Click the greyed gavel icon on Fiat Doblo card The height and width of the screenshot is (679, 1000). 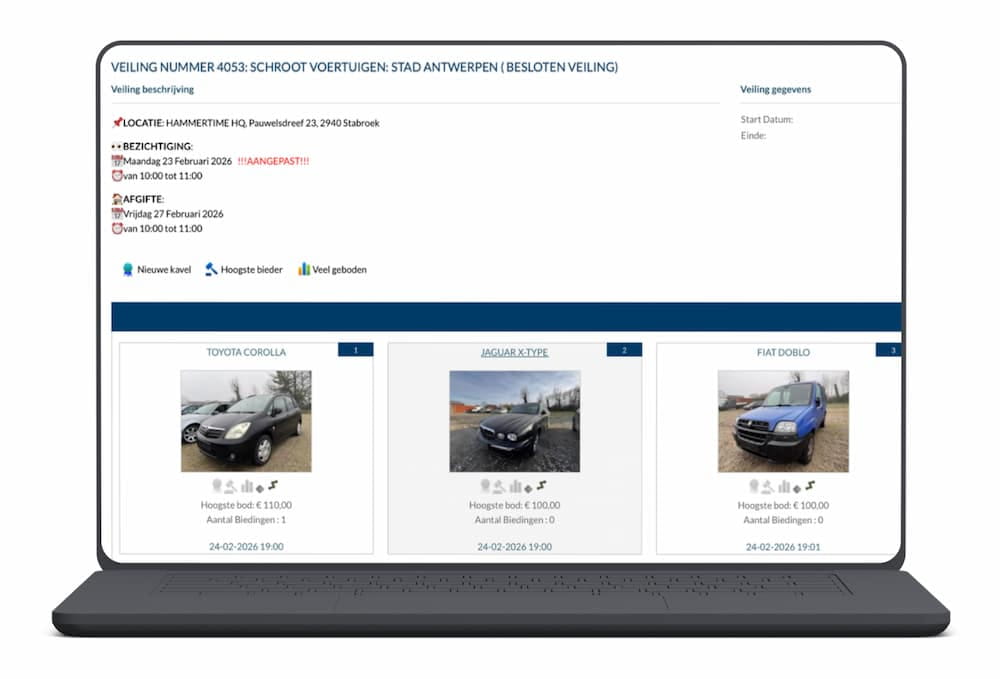pyautogui.click(x=768, y=487)
